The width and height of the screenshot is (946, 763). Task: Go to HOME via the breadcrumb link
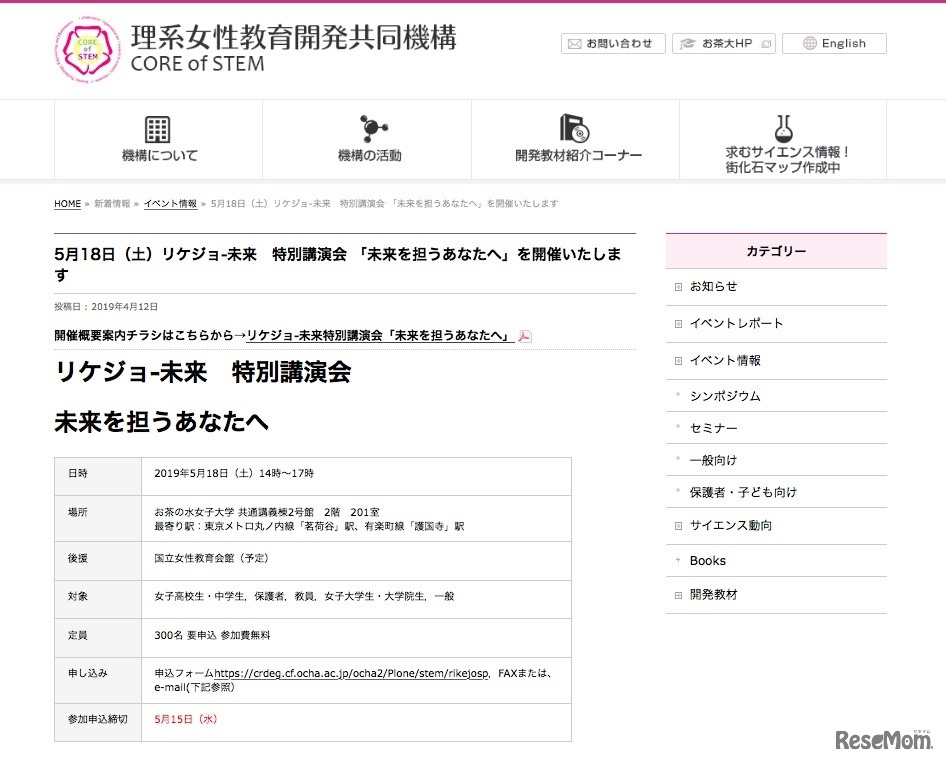66,204
